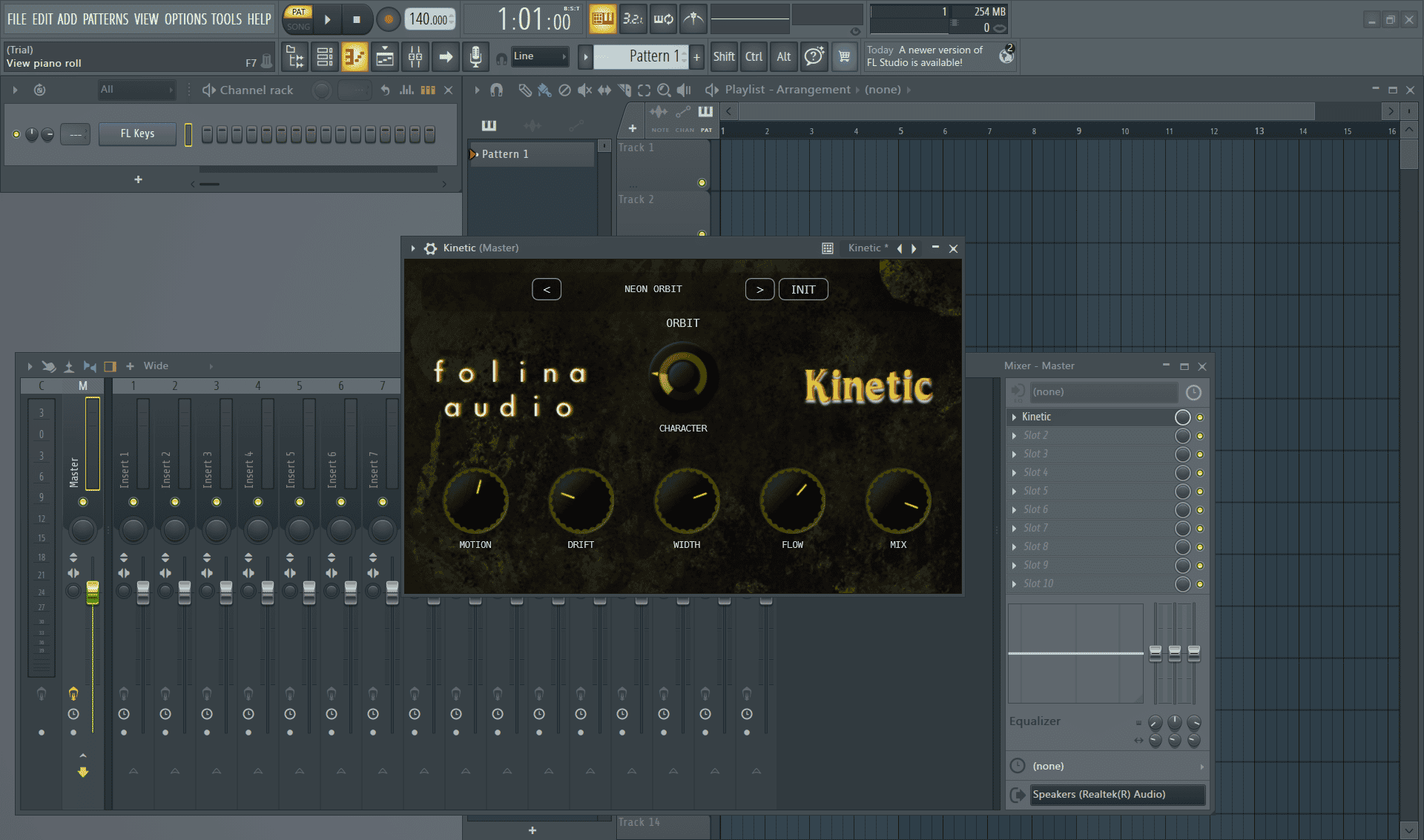Open Speakers (Realtek(R) Audio) output selector

pyautogui.click(x=1118, y=795)
